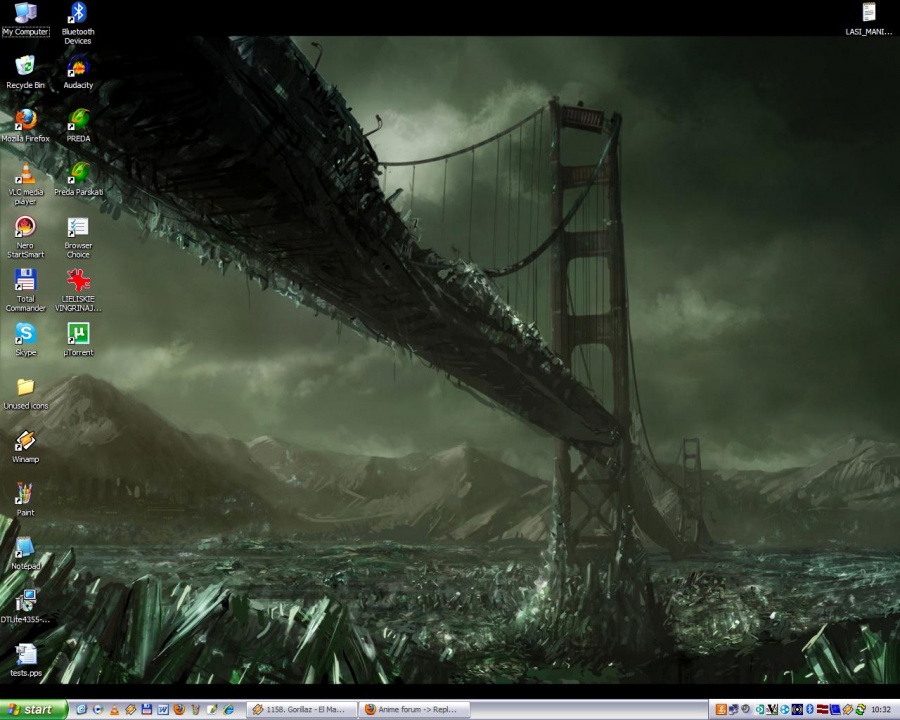Select the Mozilla Firefox desktop shortcut

pos(25,126)
